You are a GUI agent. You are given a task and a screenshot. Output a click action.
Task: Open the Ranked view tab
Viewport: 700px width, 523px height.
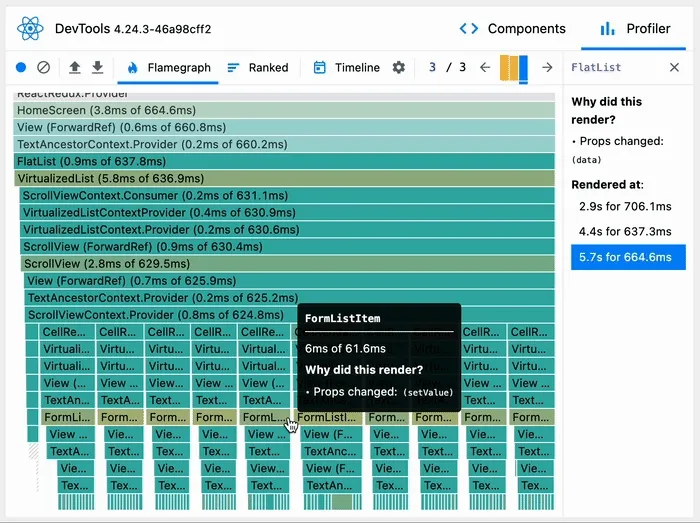(x=258, y=67)
